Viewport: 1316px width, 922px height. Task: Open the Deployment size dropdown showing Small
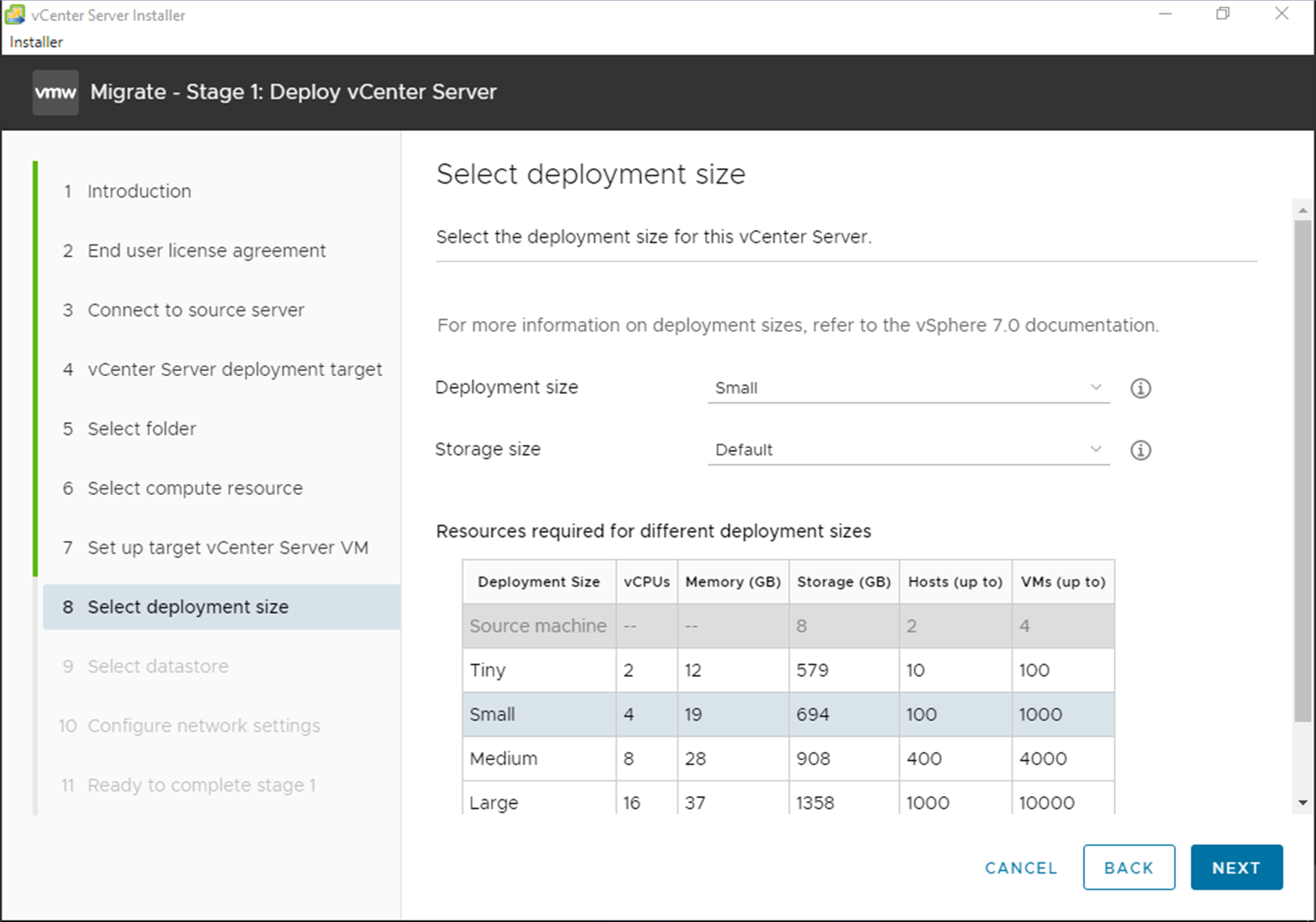tap(908, 387)
